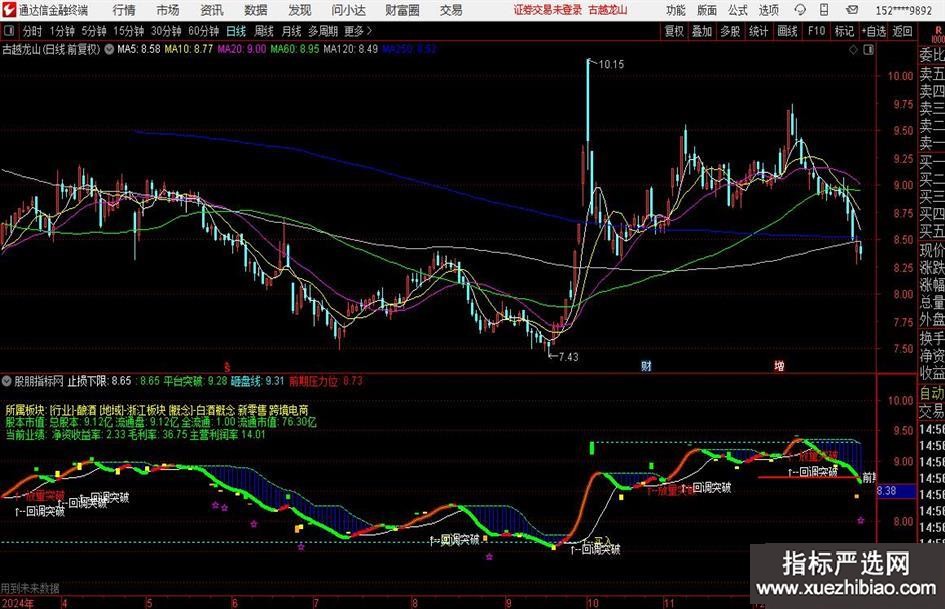Click the MA5: 8.58 indicator label

point(139,49)
